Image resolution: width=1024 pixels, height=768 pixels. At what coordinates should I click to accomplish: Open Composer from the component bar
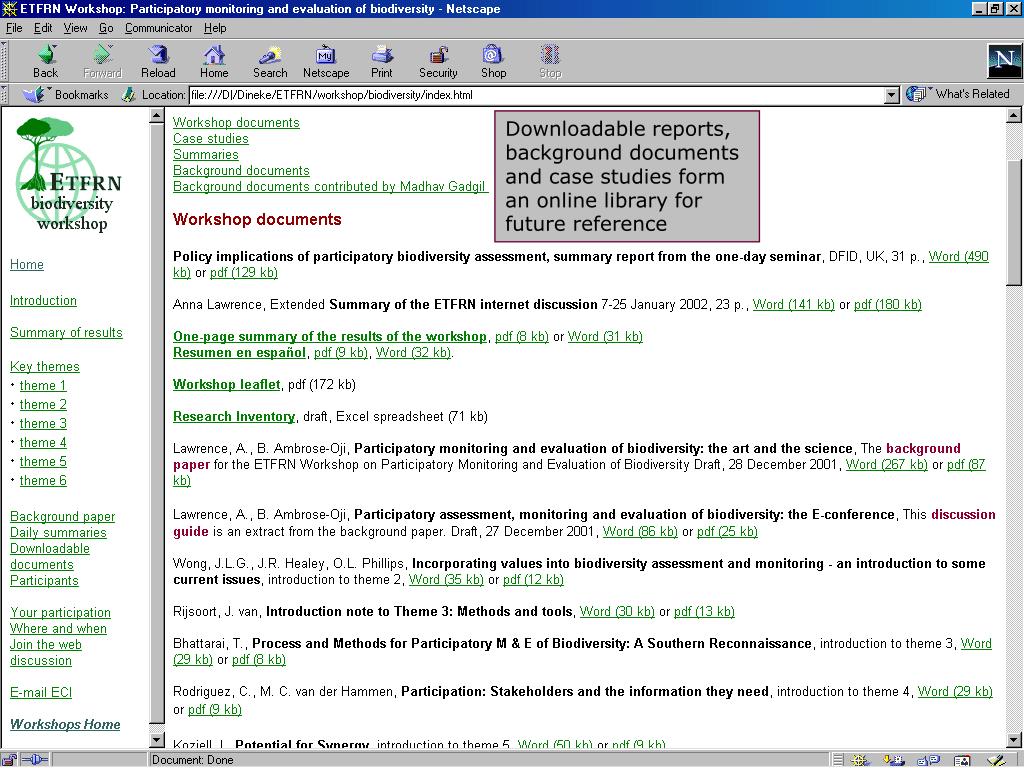click(996, 760)
